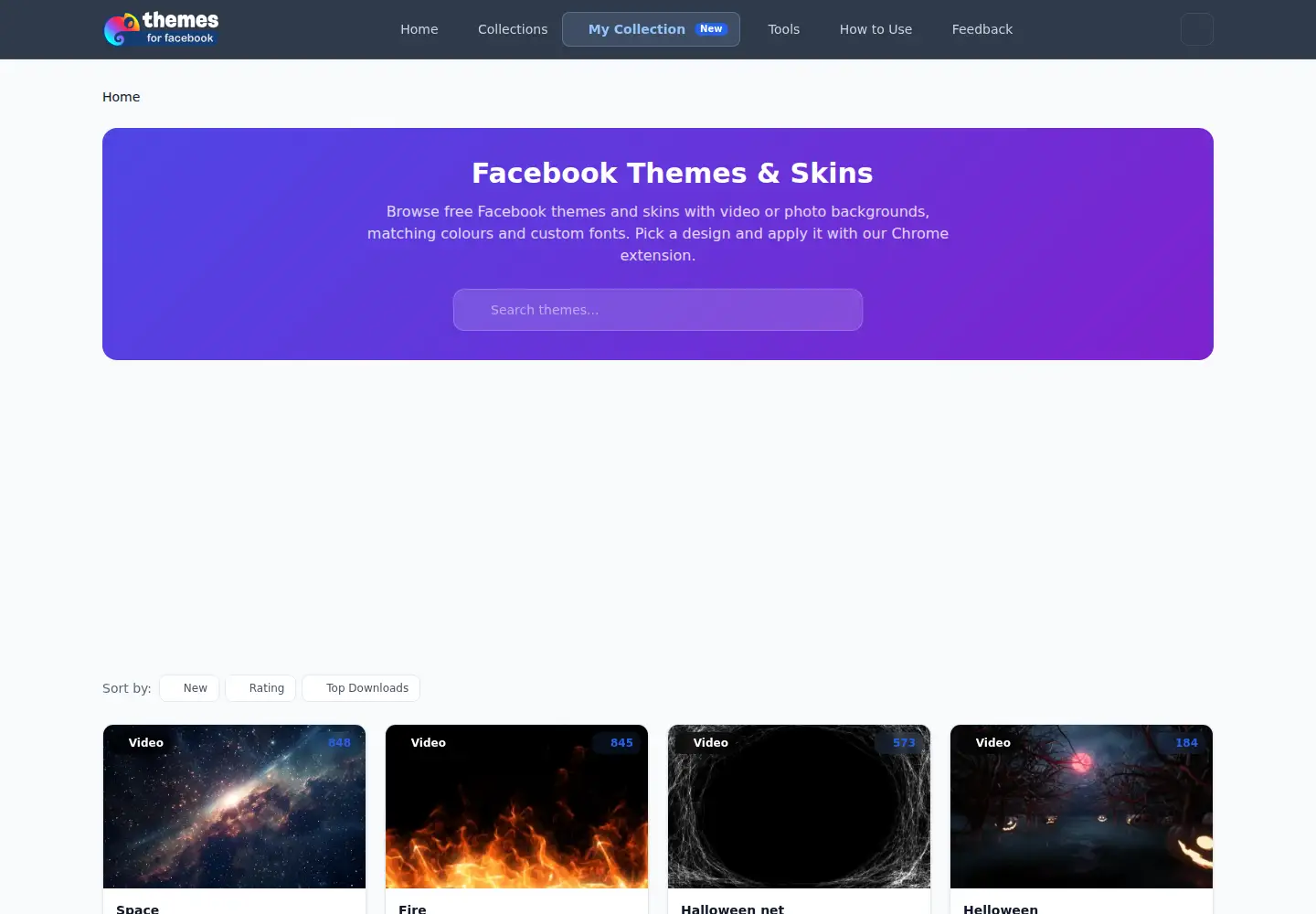Click the dark square button in header
1316x914 pixels.
tap(1197, 29)
